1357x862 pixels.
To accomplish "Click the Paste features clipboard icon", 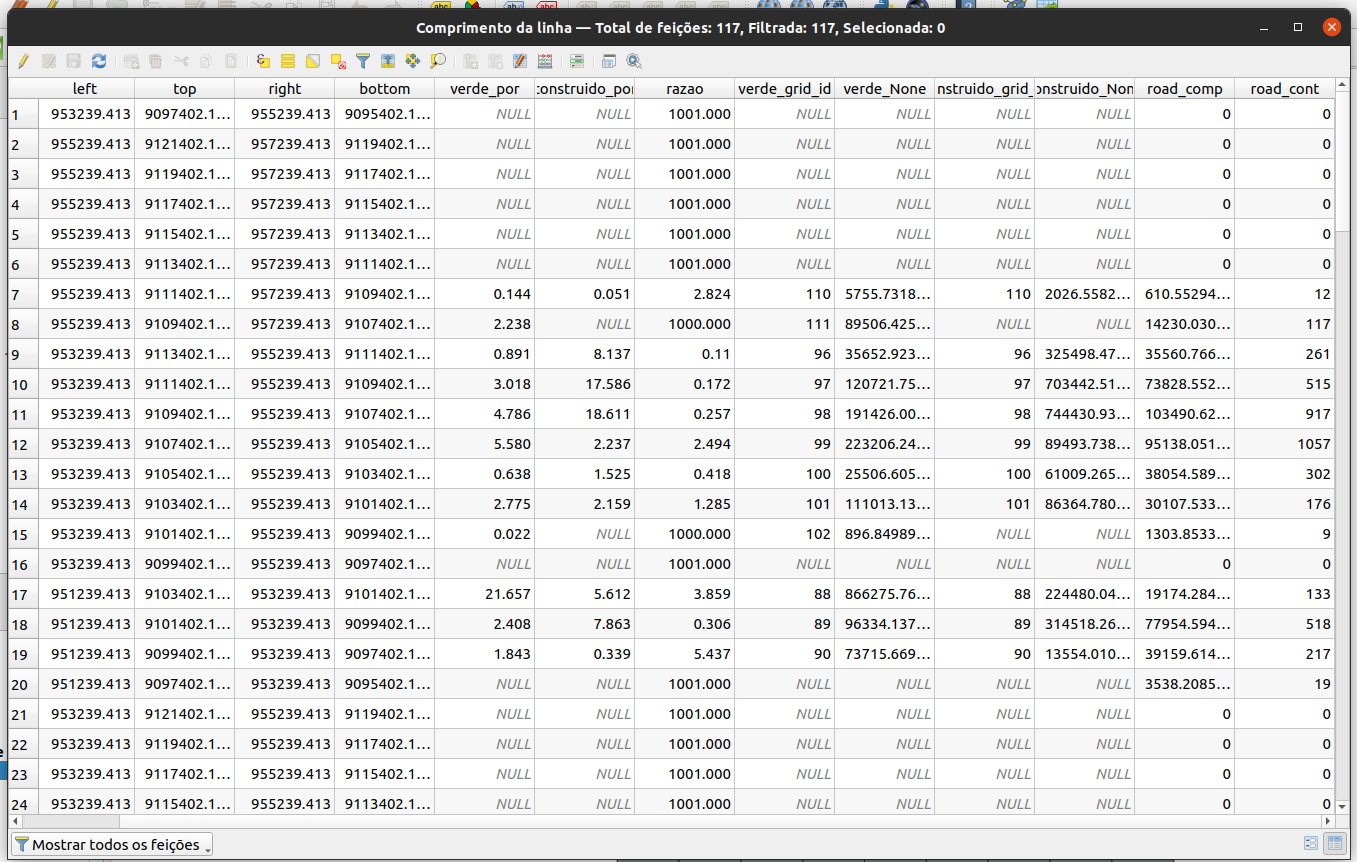I will click(231, 61).
